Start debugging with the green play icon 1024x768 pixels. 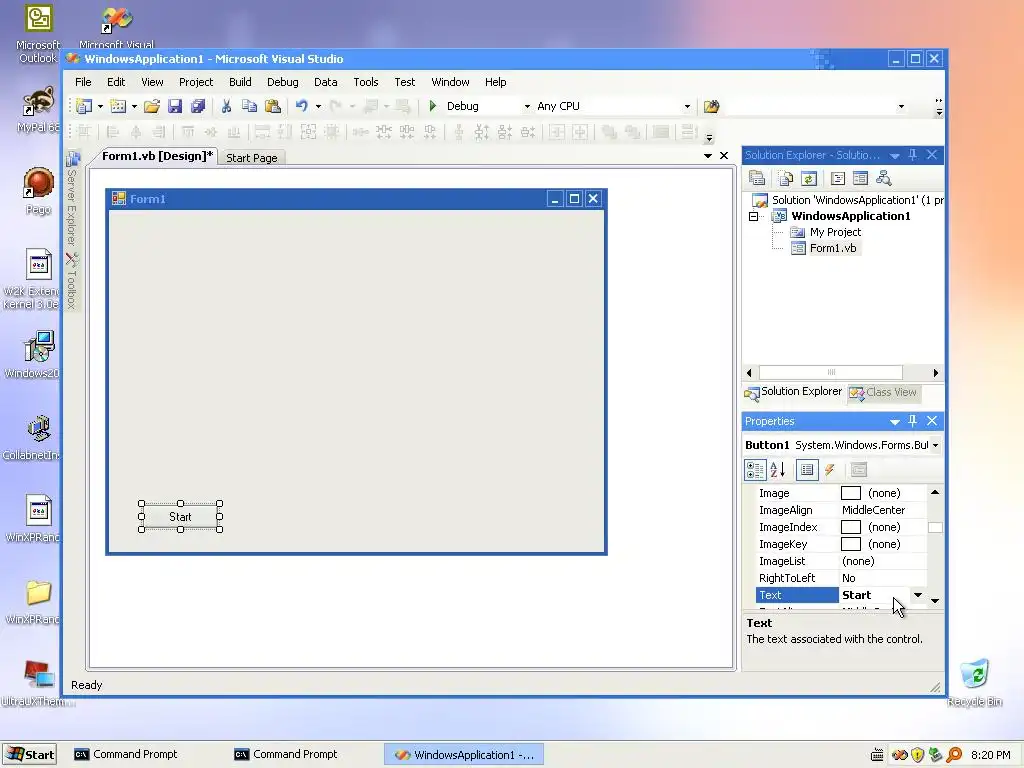tap(432, 106)
